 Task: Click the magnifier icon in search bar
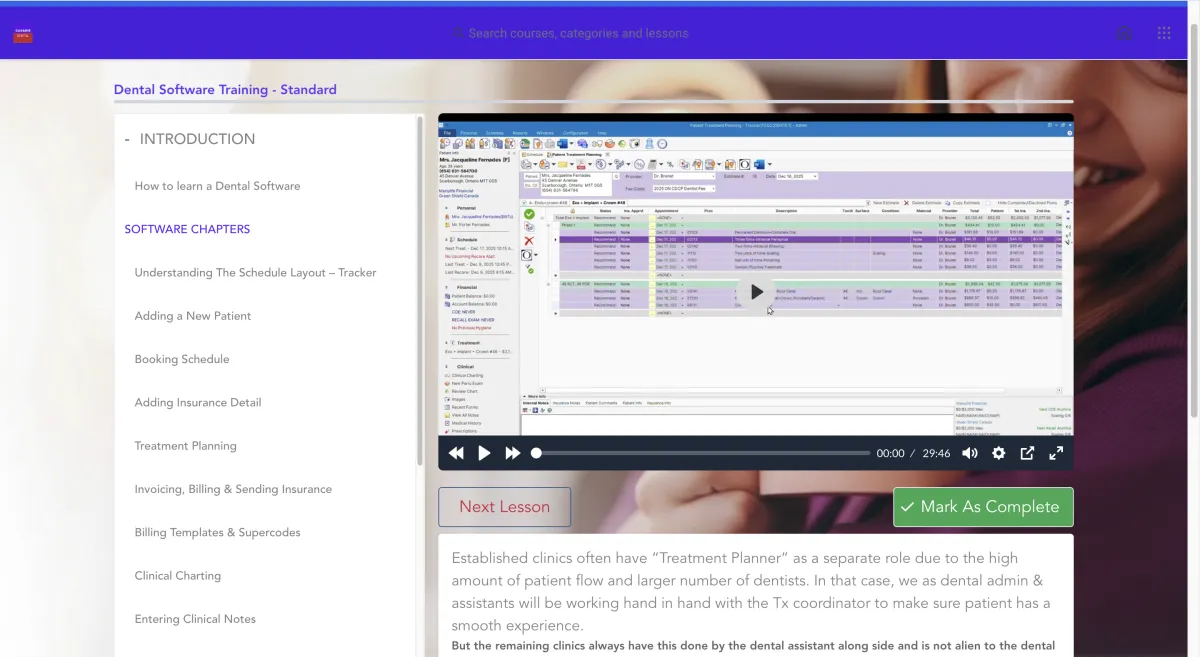click(x=458, y=33)
